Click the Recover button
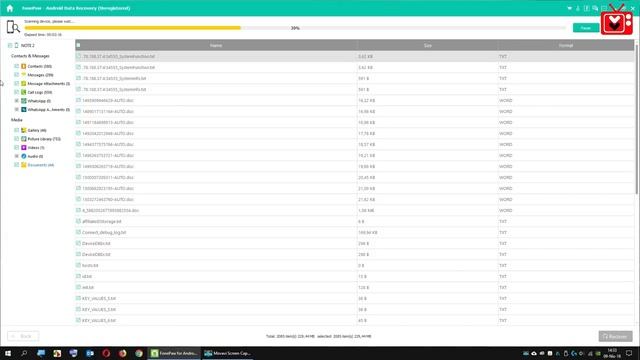 [x=616, y=336]
